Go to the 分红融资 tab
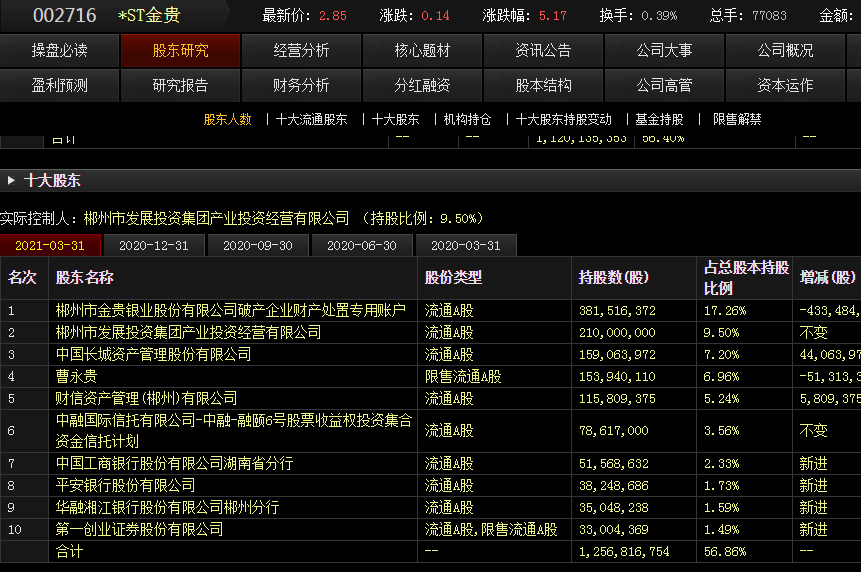 coord(422,85)
